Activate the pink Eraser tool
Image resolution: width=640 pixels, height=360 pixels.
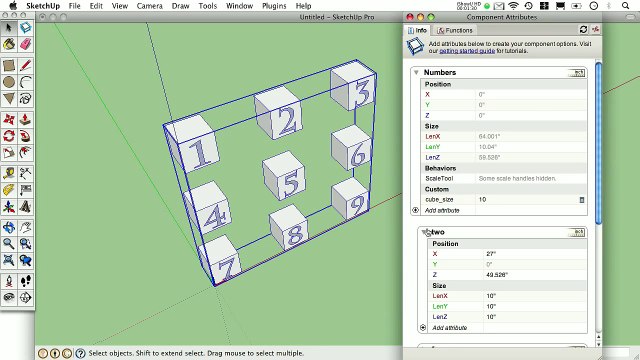tap(25, 44)
